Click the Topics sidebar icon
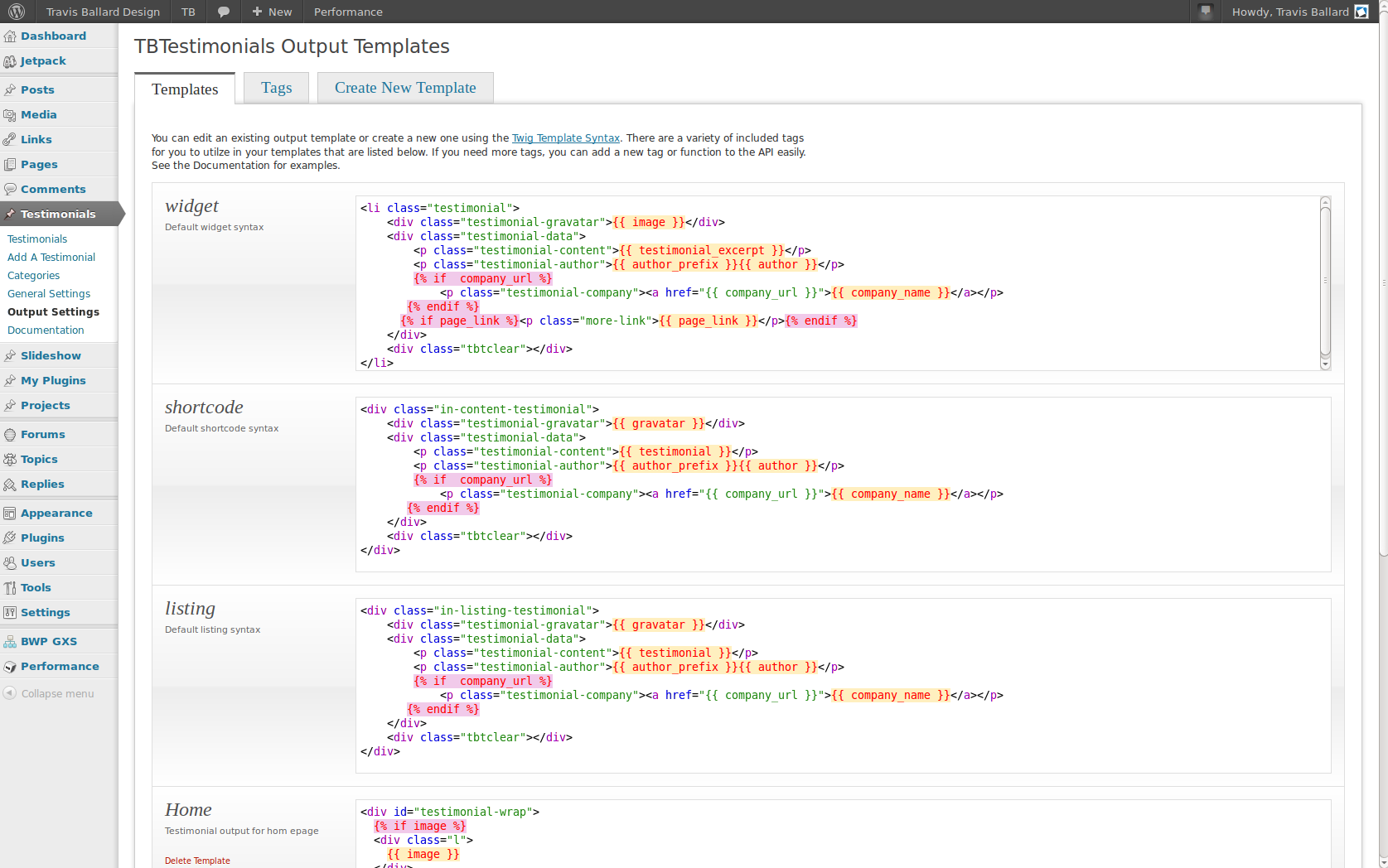The width and height of the screenshot is (1388, 868). tap(10, 460)
